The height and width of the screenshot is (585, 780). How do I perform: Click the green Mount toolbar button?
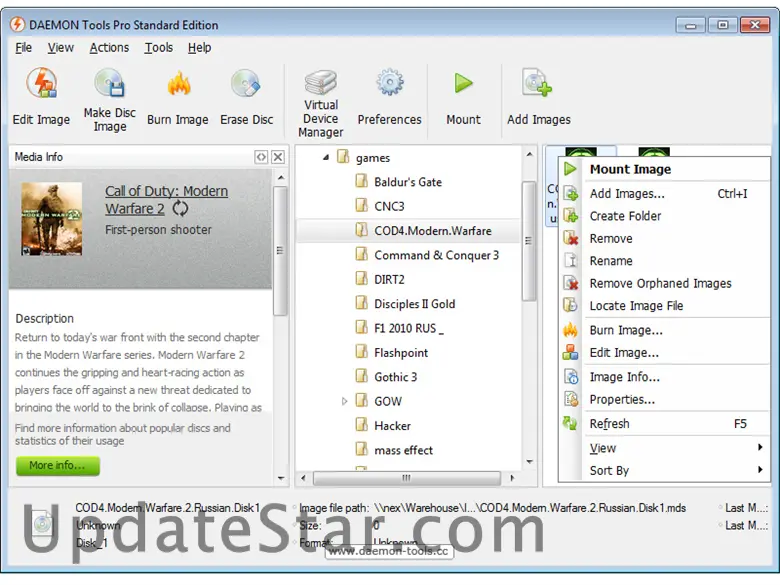pyautogui.click(x=463, y=97)
